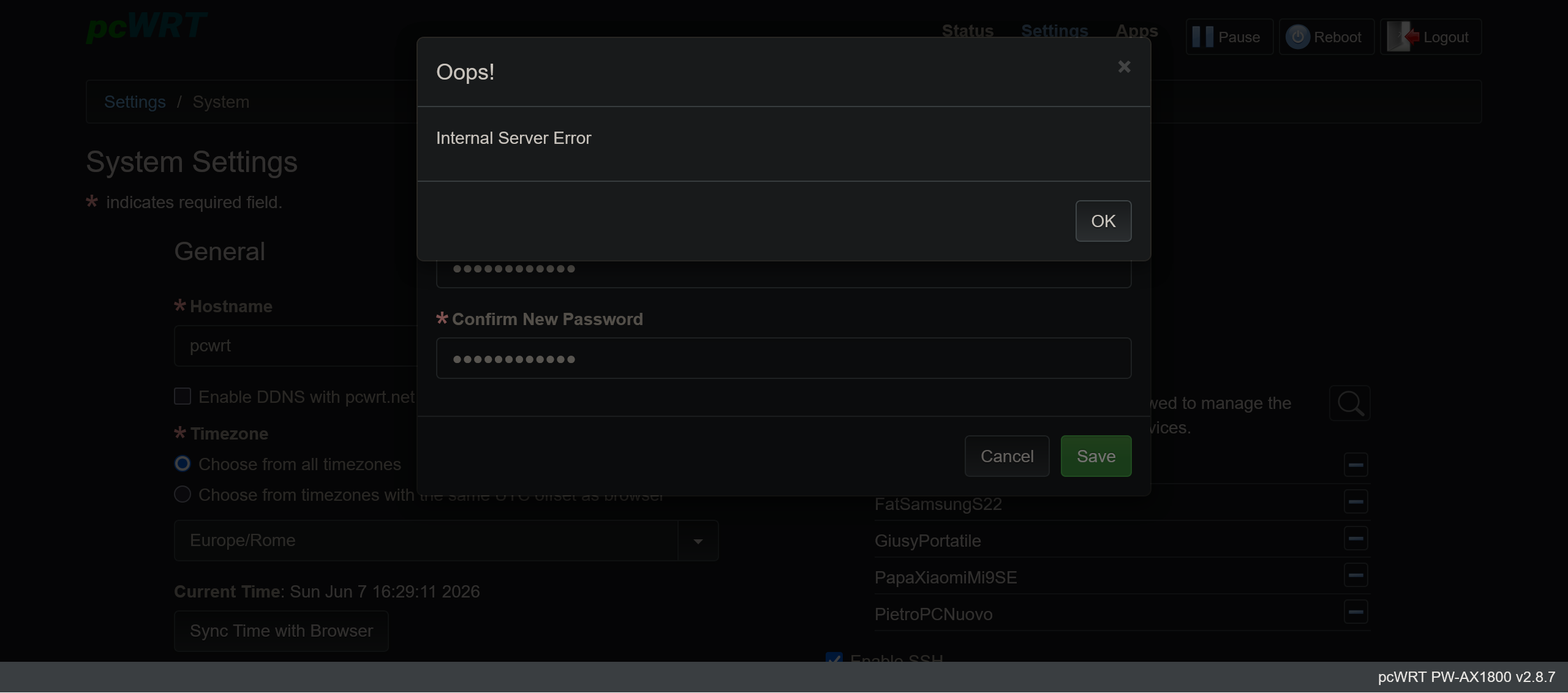Click the System Settings heading
The width and height of the screenshot is (1568, 693).
click(x=192, y=162)
